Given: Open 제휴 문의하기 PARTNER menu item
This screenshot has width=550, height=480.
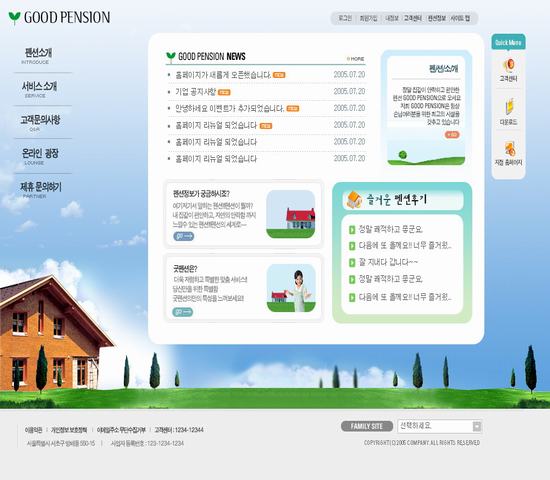Looking at the screenshot, I should [x=41, y=190].
